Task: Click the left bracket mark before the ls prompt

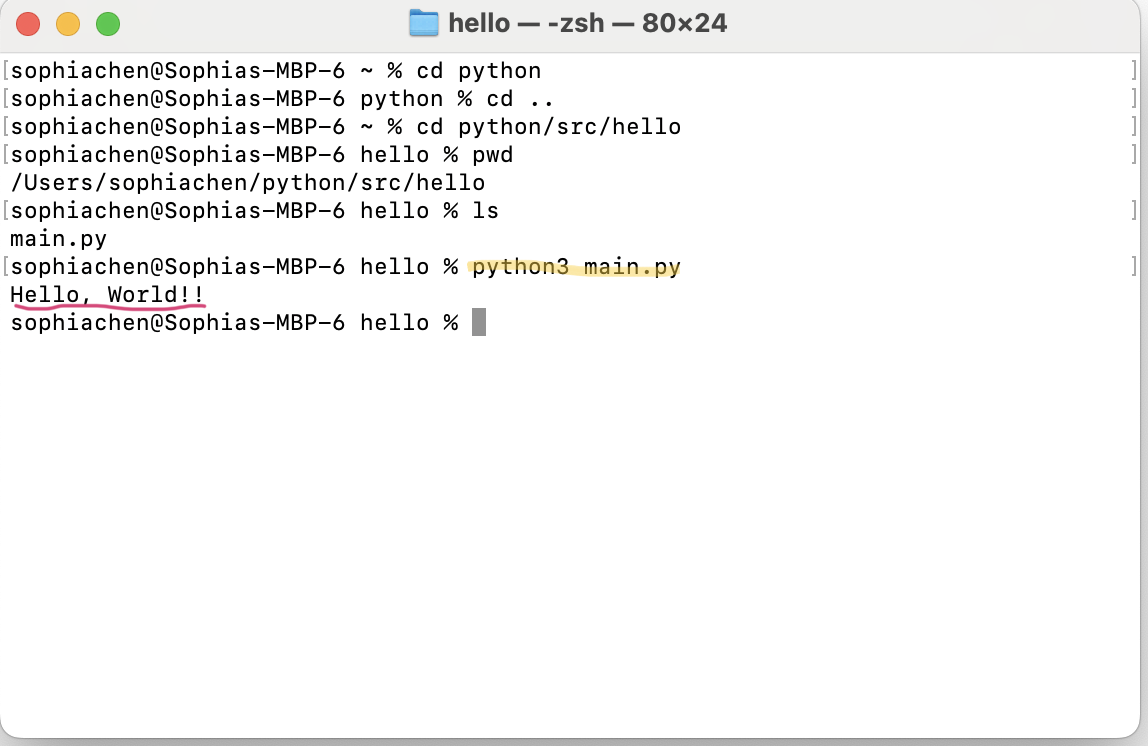Action: click(6, 211)
